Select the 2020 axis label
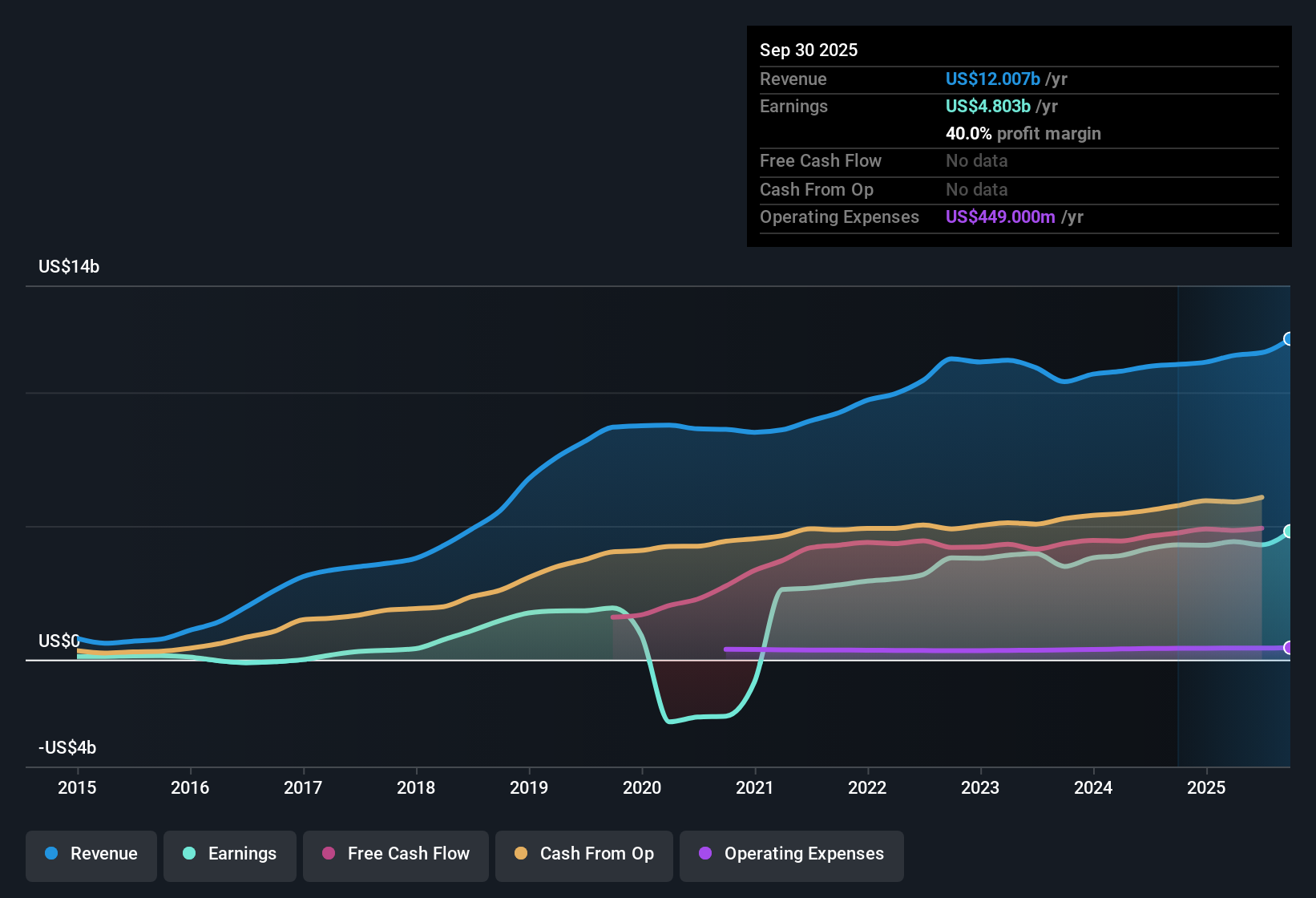Image resolution: width=1316 pixels, height=898 pixels. (642, 788)
